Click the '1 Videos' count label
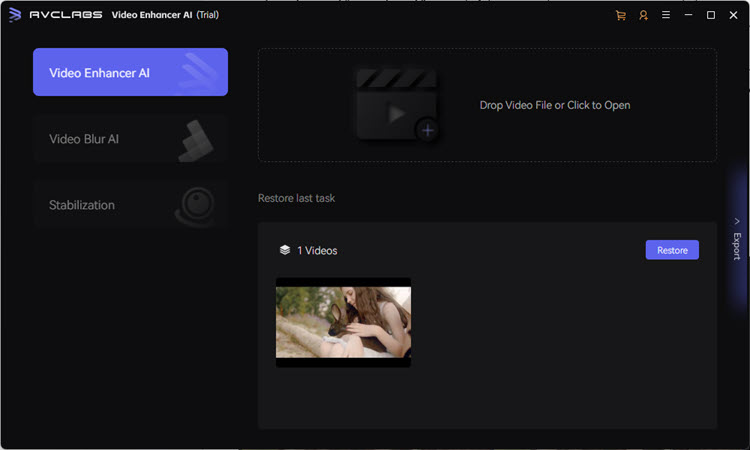 [x=317, y=251]
